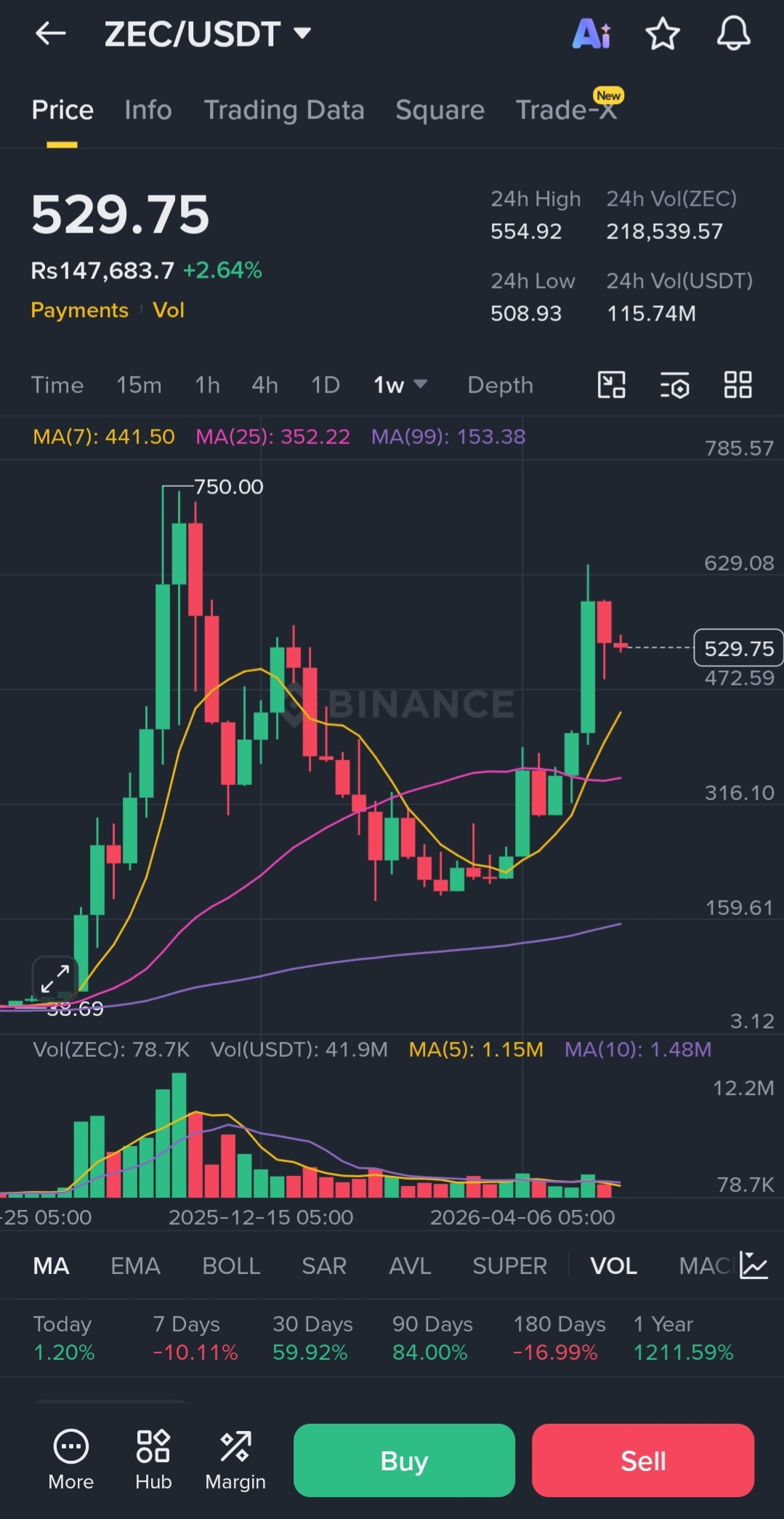Tap the 30 Days 59.92% change

pyautogui.click(x=312, y=1338)
